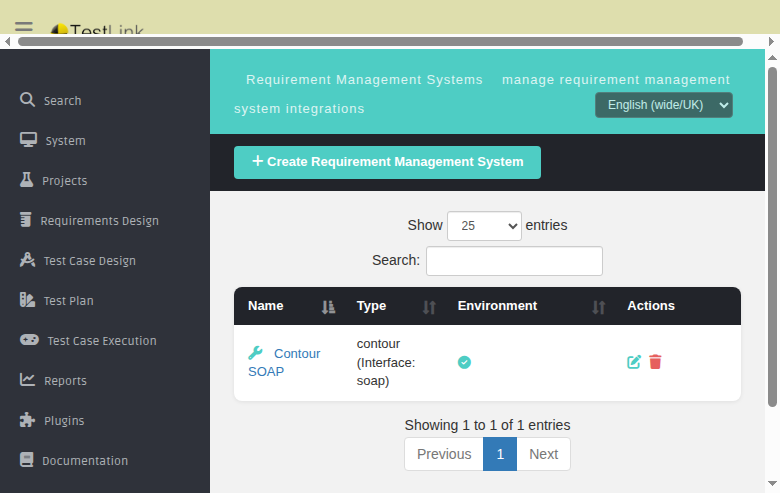The image size is (780, 493).
Task: Click the Search magnifier icon in sidebar
Action: tap(27, 99)
